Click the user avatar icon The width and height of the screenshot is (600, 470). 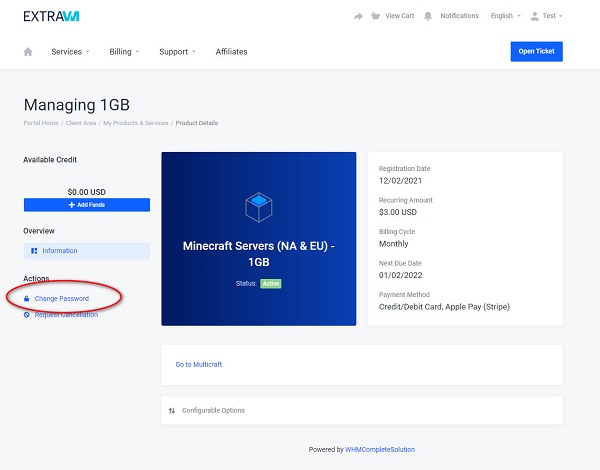pos(535,16)
